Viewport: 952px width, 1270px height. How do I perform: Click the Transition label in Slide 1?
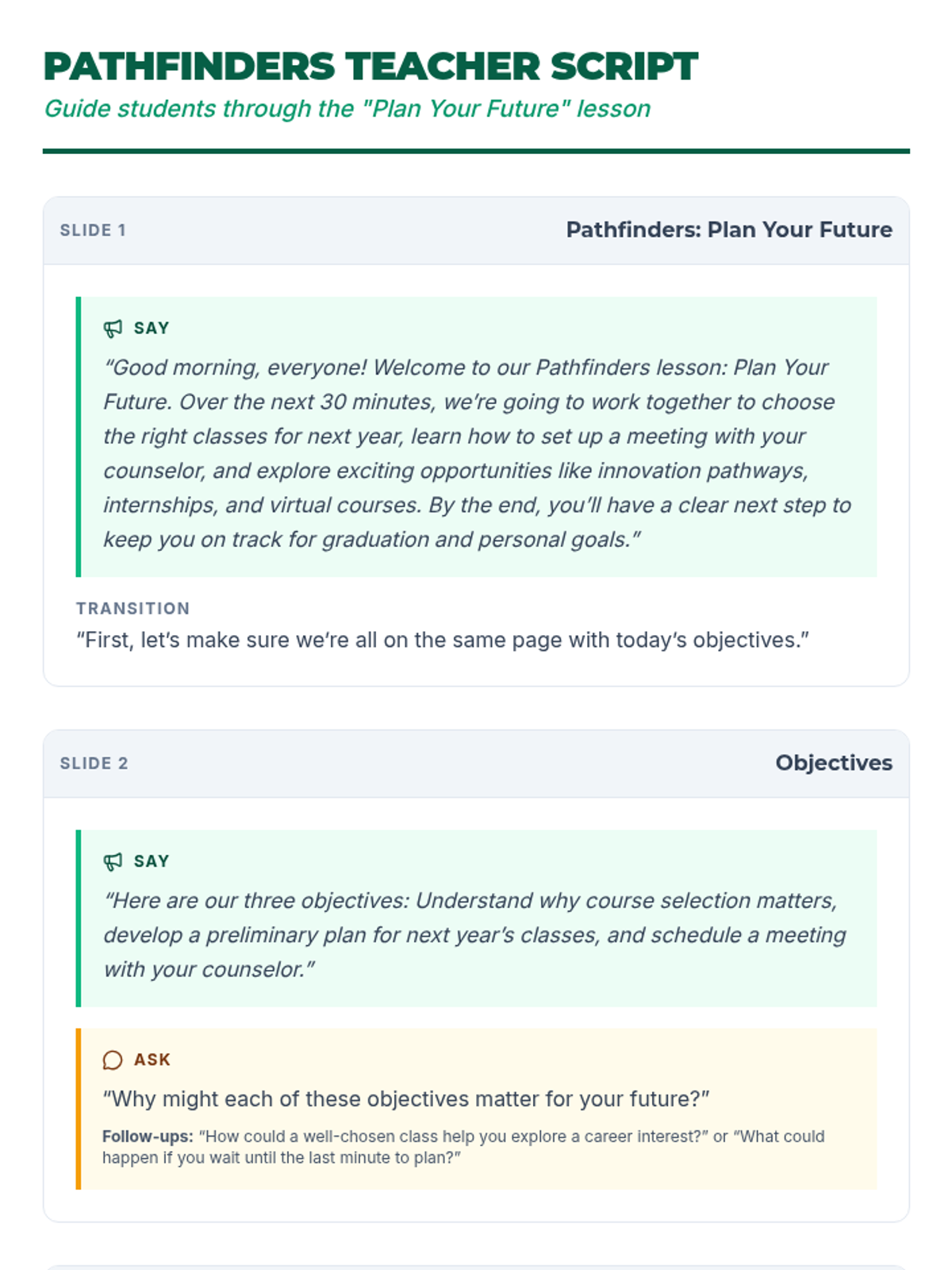132,609
